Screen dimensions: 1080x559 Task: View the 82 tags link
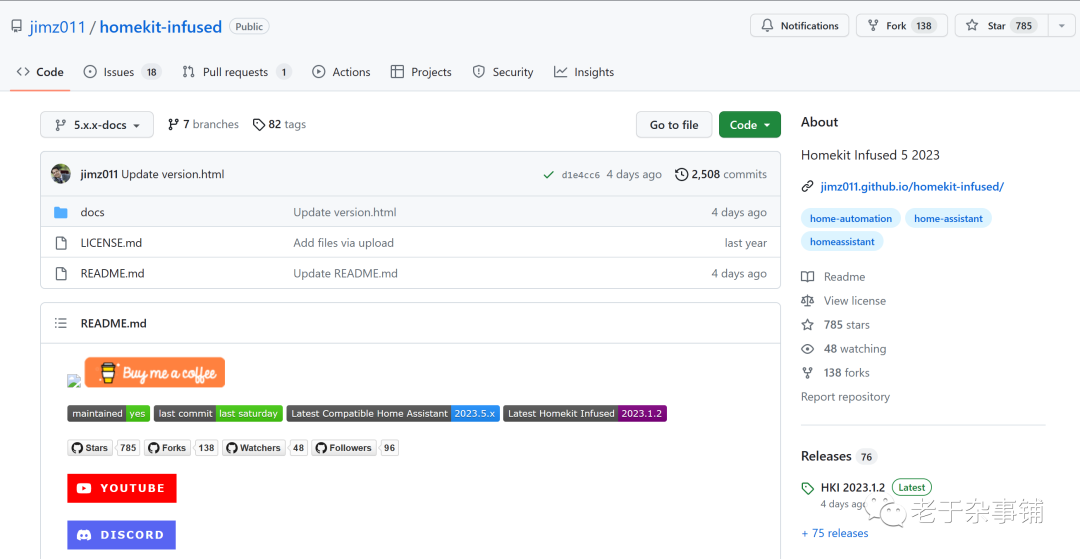tap(279, 125)
